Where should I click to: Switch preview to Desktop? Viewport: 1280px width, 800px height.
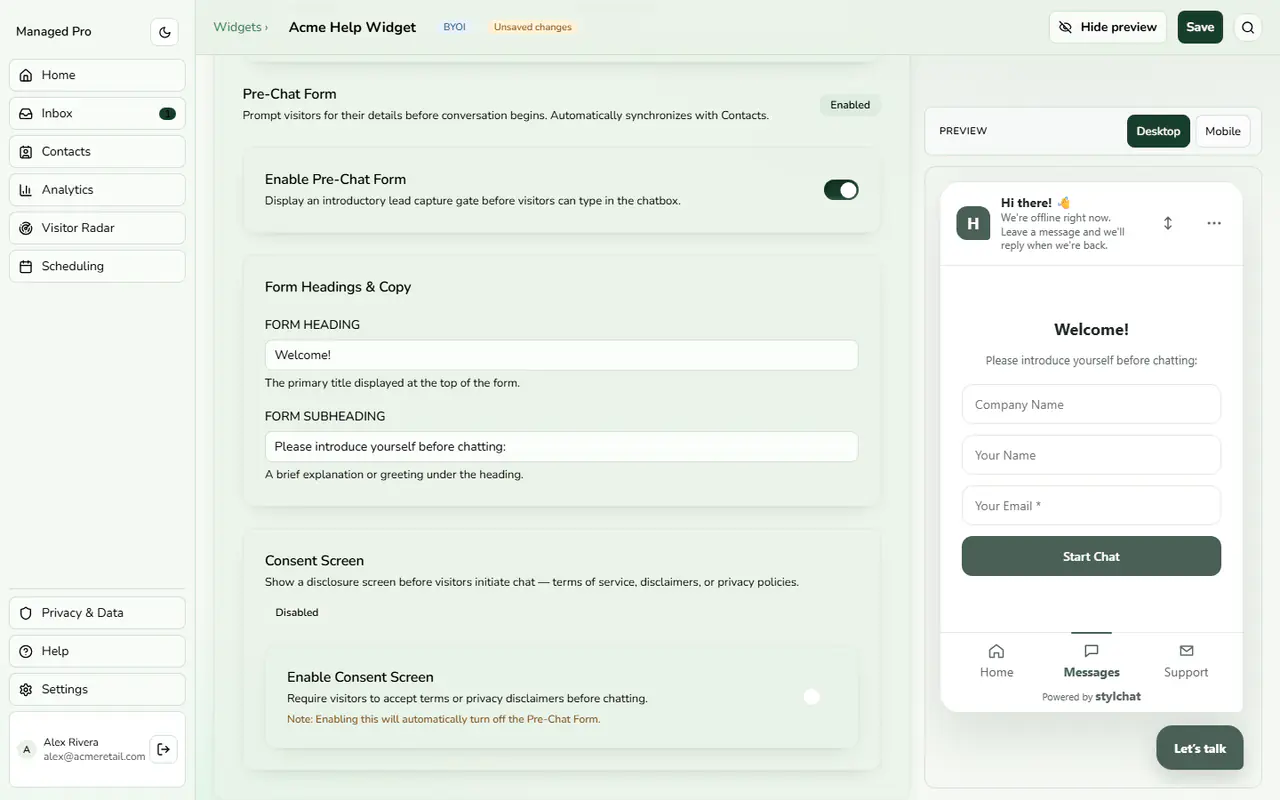1158,131
